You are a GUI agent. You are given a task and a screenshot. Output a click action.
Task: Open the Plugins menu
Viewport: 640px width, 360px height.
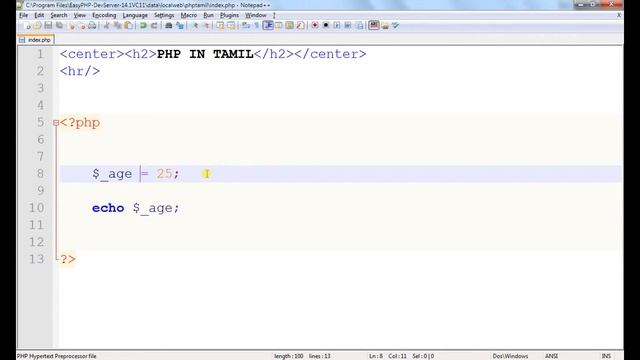pos(229,15)
